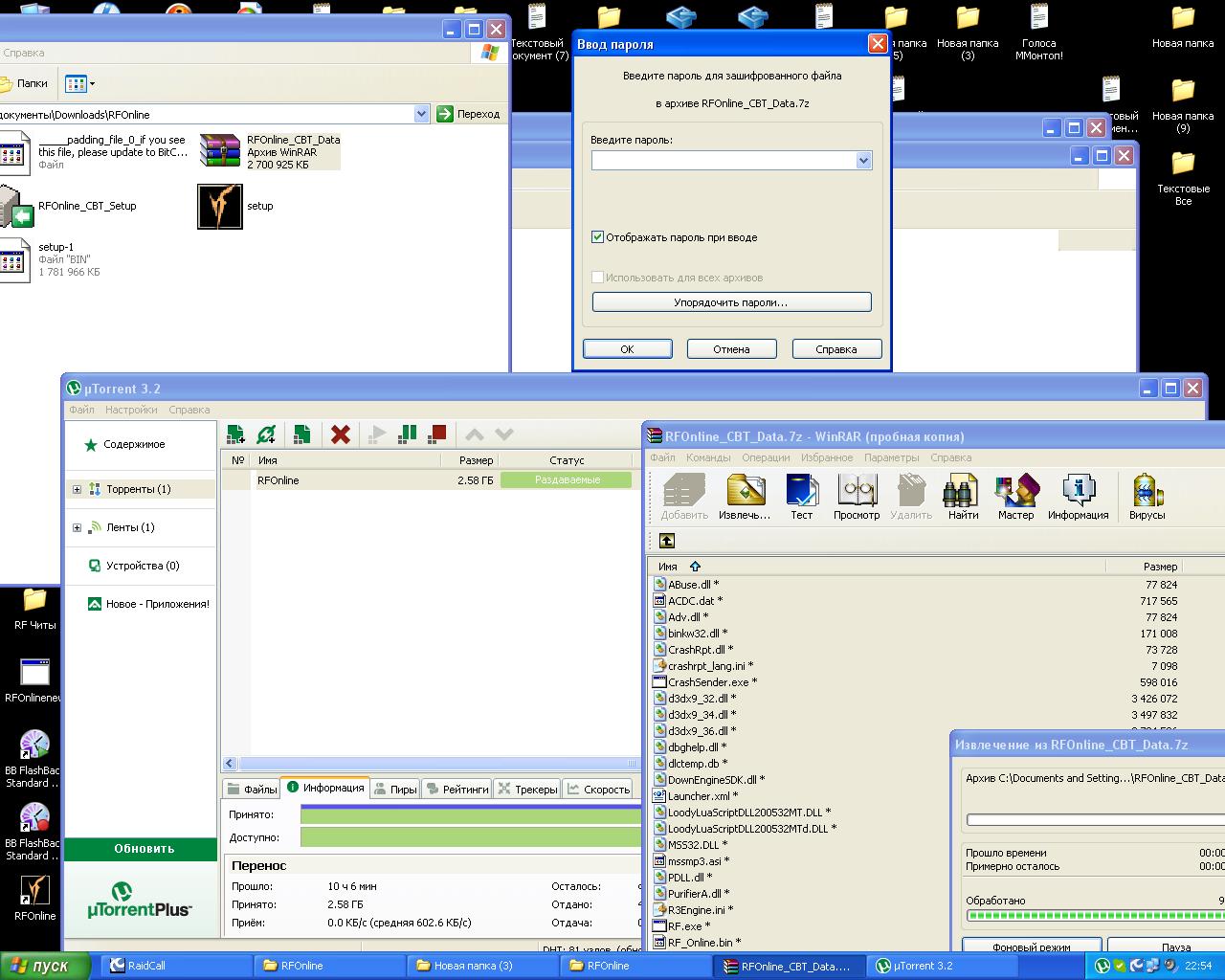Click the green Обновить button in µTorrent

pyautogui.click(x=141, y=849)
